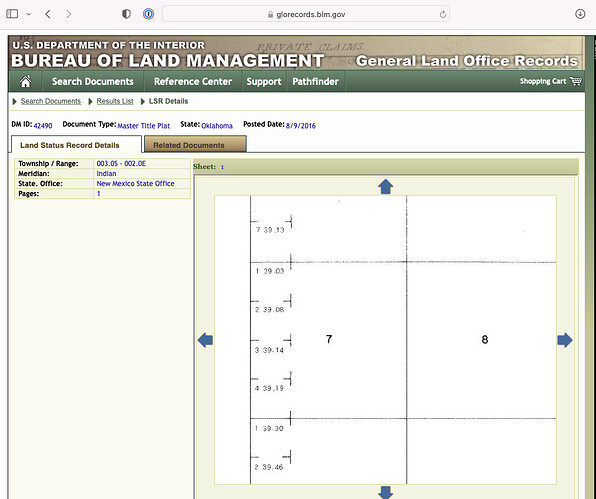Screen dimensions: 596x499
Task: Switch to Related Documents tab
Action: coord(195,145)
